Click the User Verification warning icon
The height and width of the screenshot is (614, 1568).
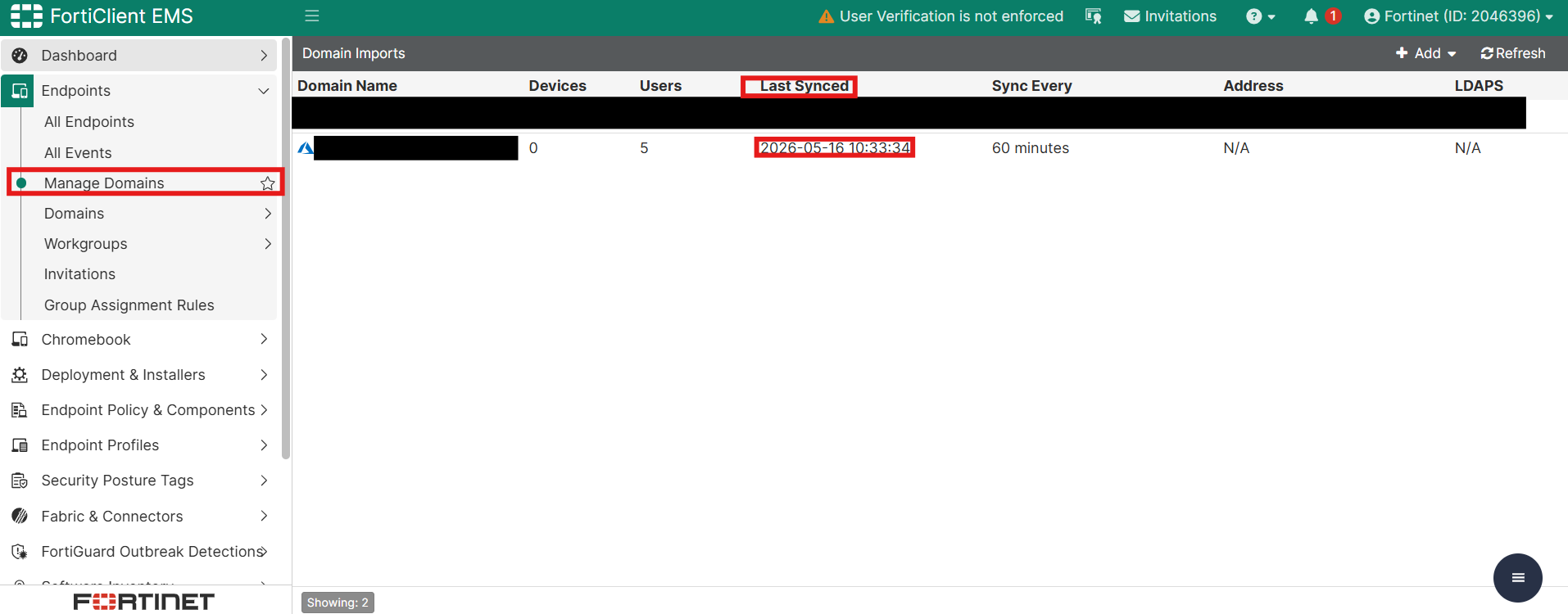tap(827, 16)
